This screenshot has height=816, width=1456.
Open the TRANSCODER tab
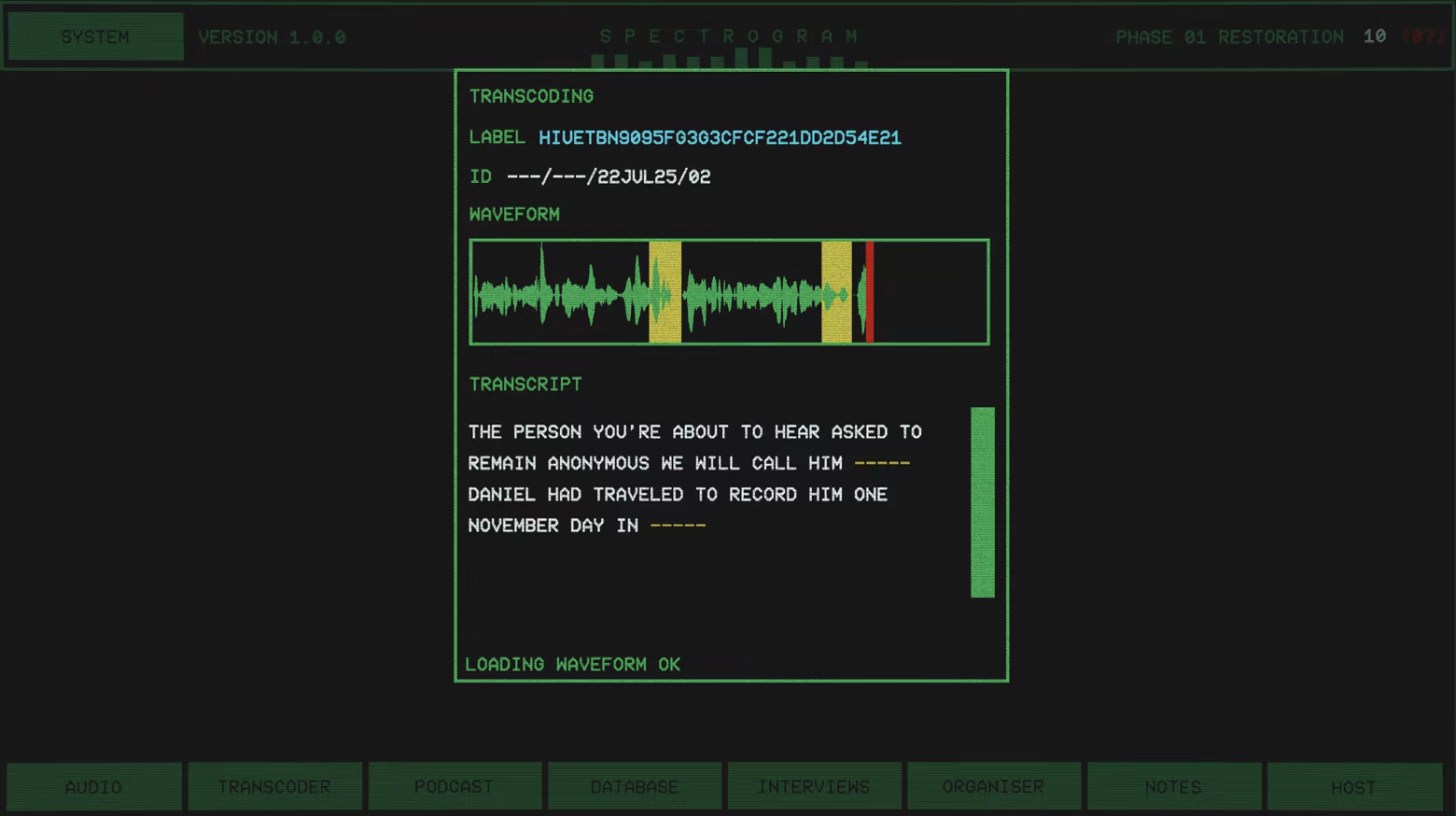point(274,787)
